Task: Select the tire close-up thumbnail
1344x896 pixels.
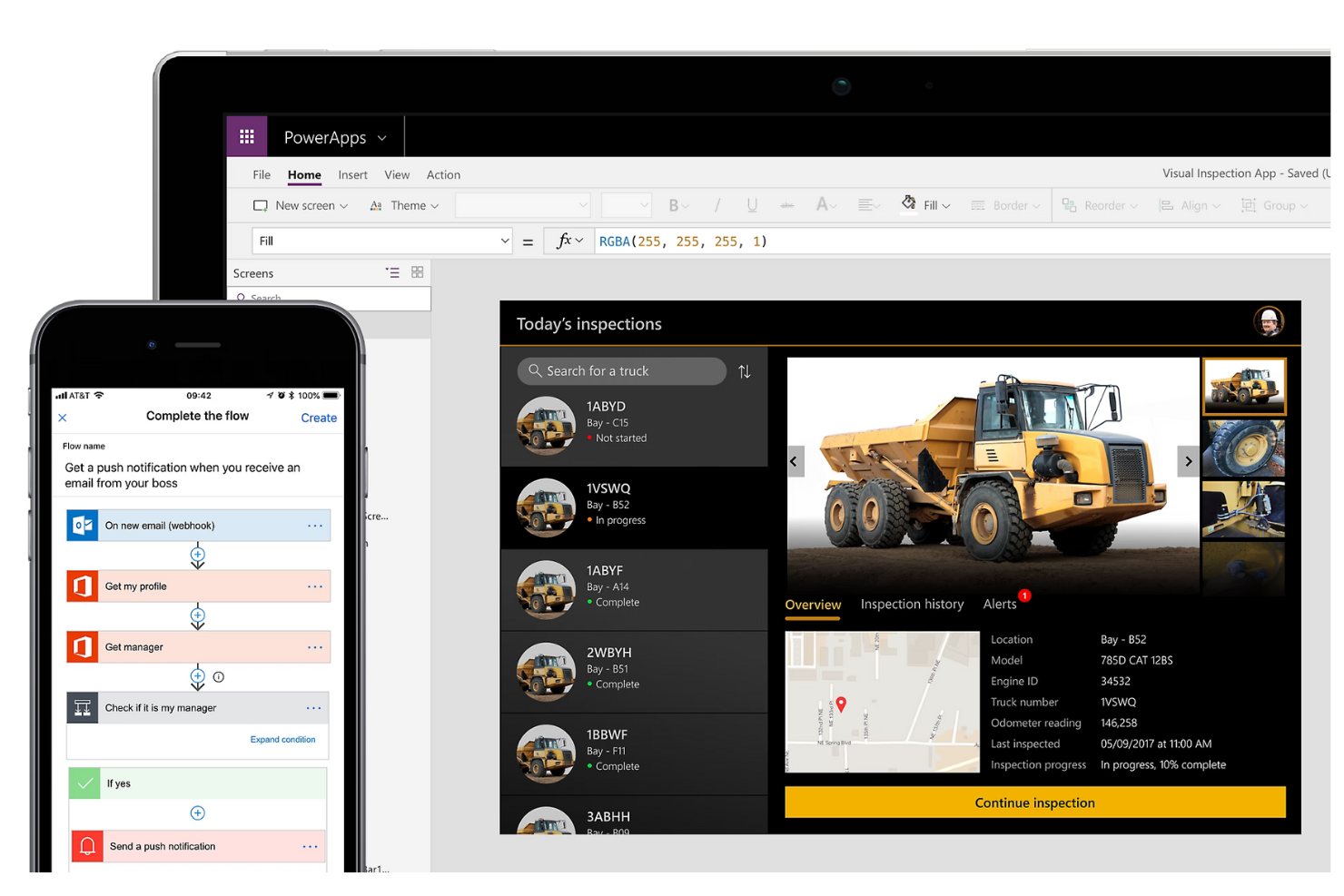Action: pyautogui.click(x=1243, y=448)
